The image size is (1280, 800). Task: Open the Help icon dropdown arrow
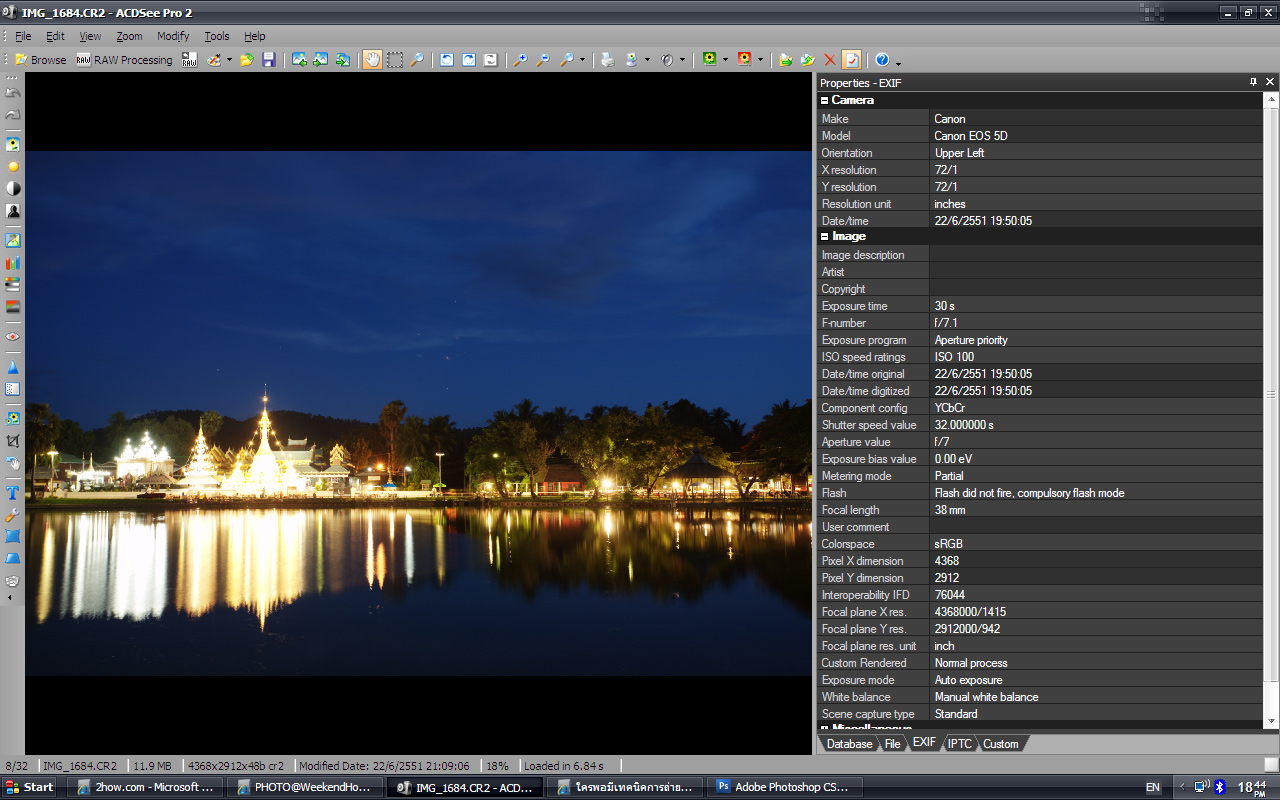point(898,62)
